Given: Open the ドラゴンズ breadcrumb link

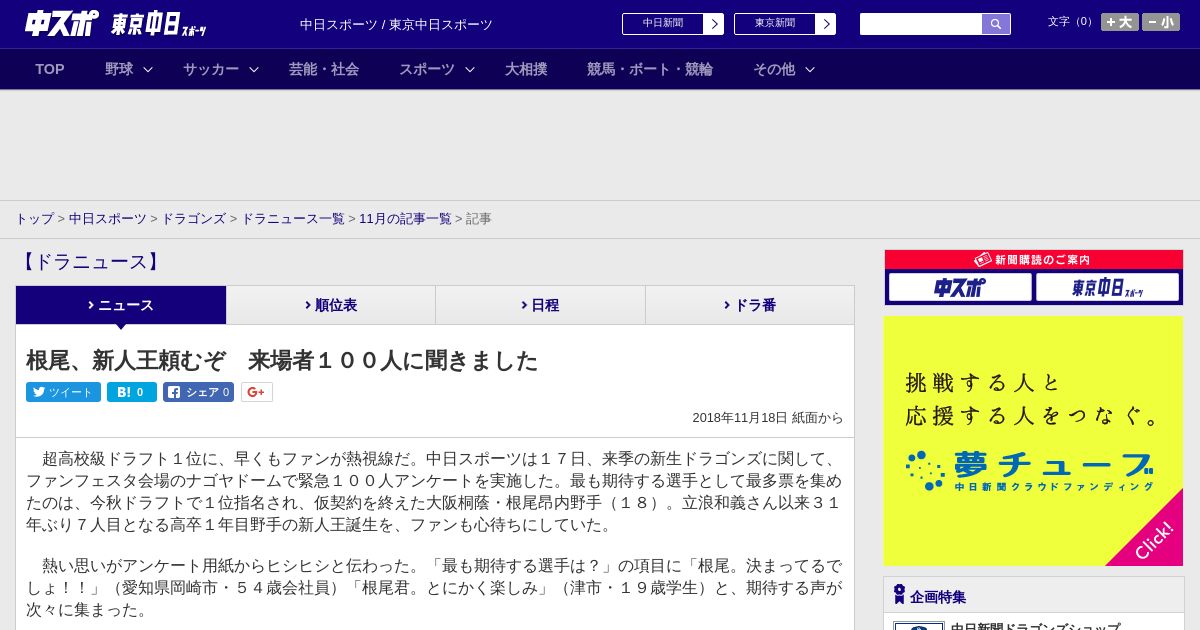Looking at the screenshot, I should coord(193,218).
